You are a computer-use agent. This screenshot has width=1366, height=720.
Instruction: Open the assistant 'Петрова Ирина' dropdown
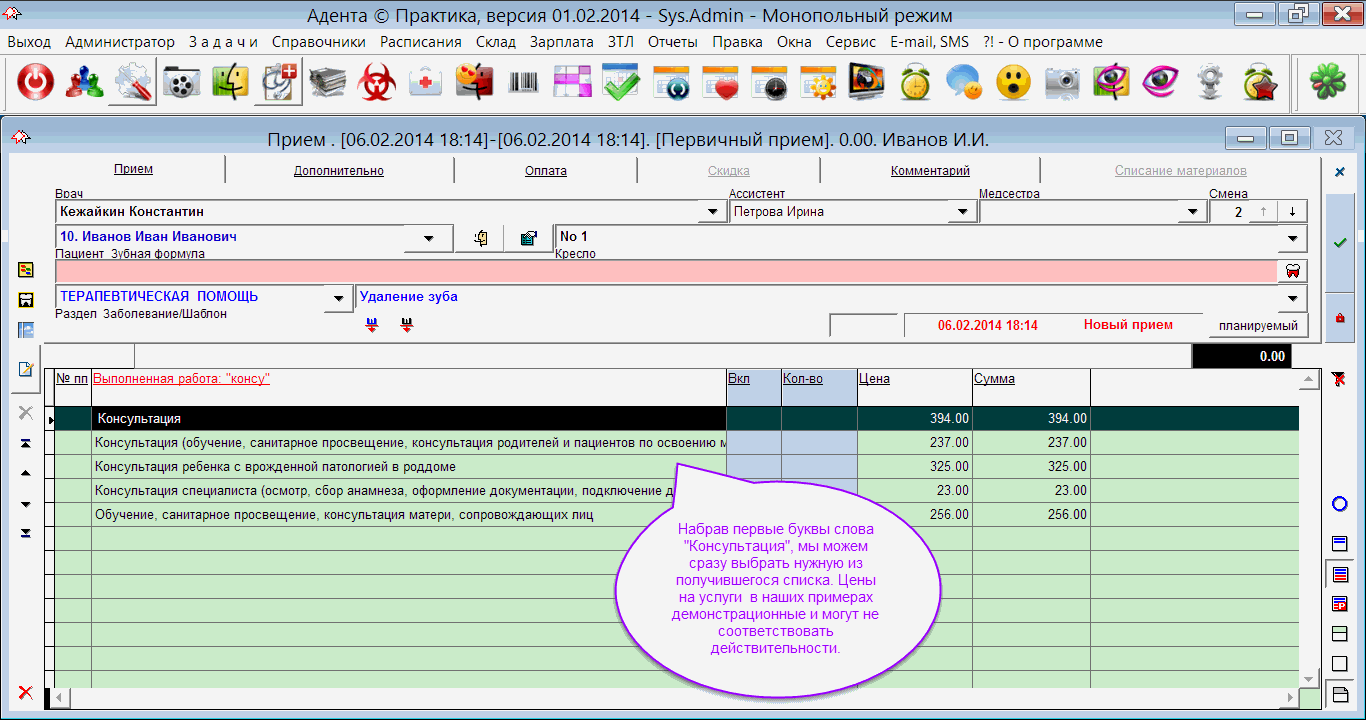point(962,212)
